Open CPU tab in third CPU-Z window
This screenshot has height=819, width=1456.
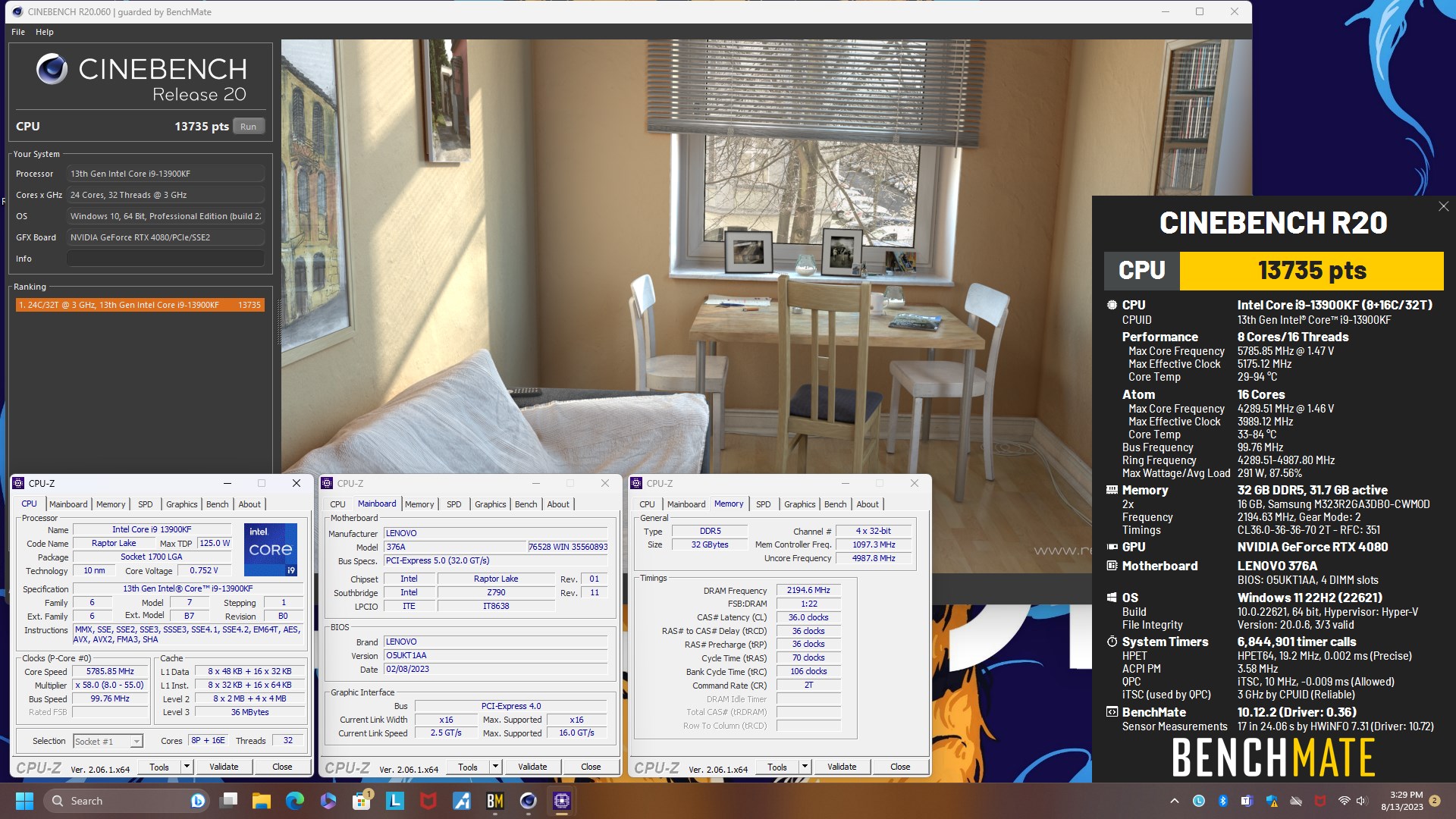(647, 504)
